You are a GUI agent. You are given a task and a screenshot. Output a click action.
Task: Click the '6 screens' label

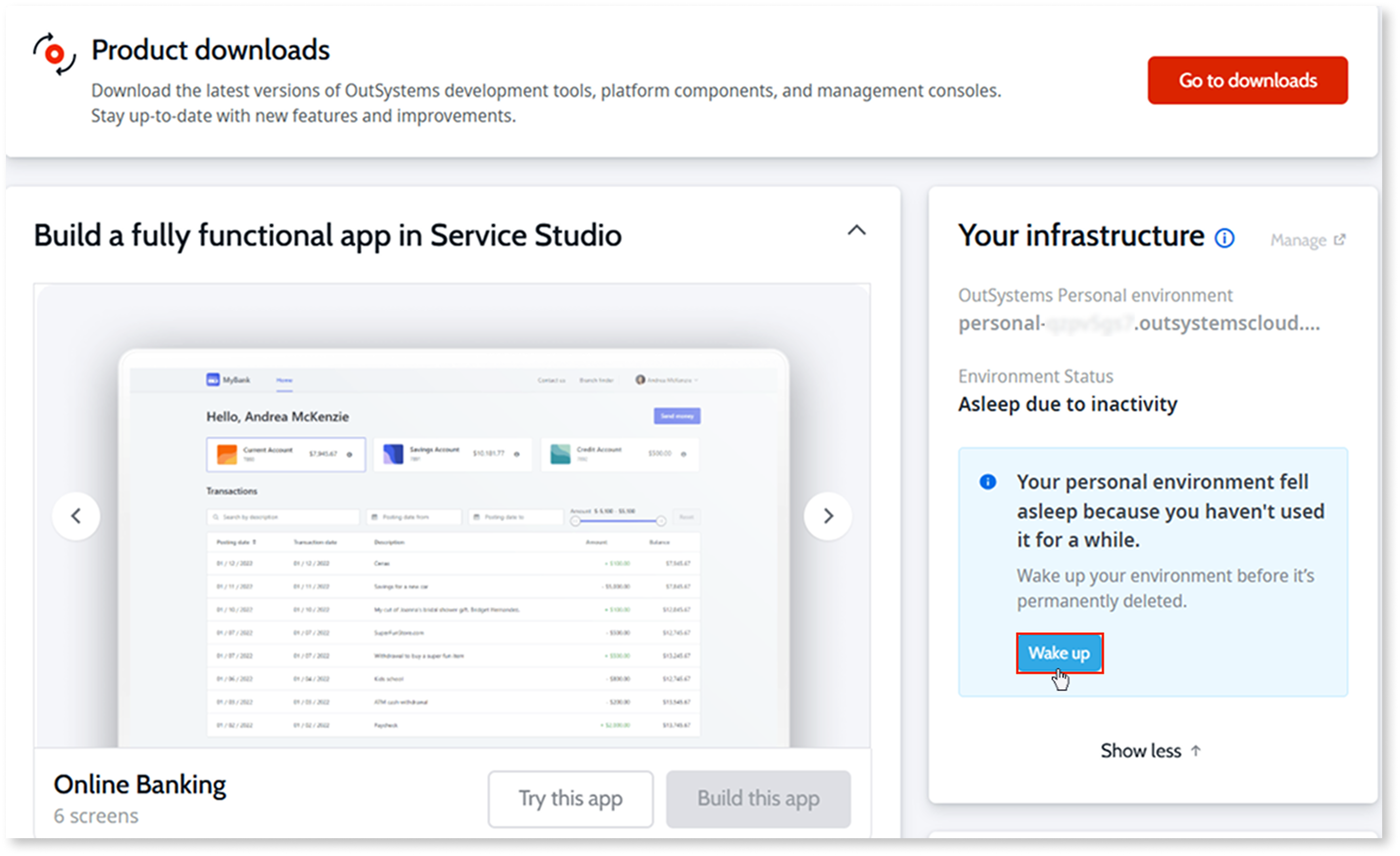(x=96, y=816)
